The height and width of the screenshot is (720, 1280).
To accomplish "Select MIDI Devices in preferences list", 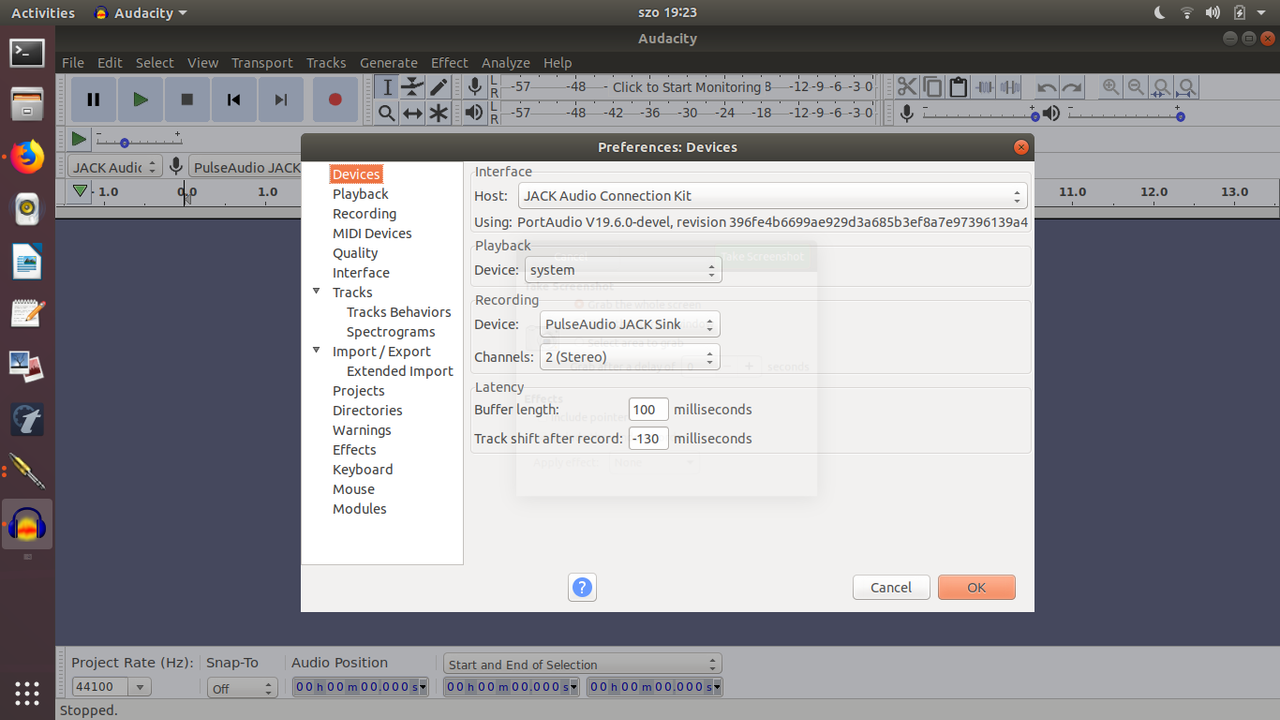I will pyautogui.click(x=372, y=233).
